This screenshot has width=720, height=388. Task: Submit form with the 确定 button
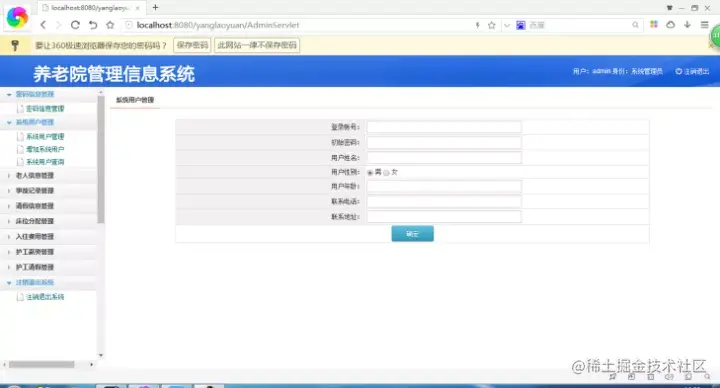(x=412, y=234)
